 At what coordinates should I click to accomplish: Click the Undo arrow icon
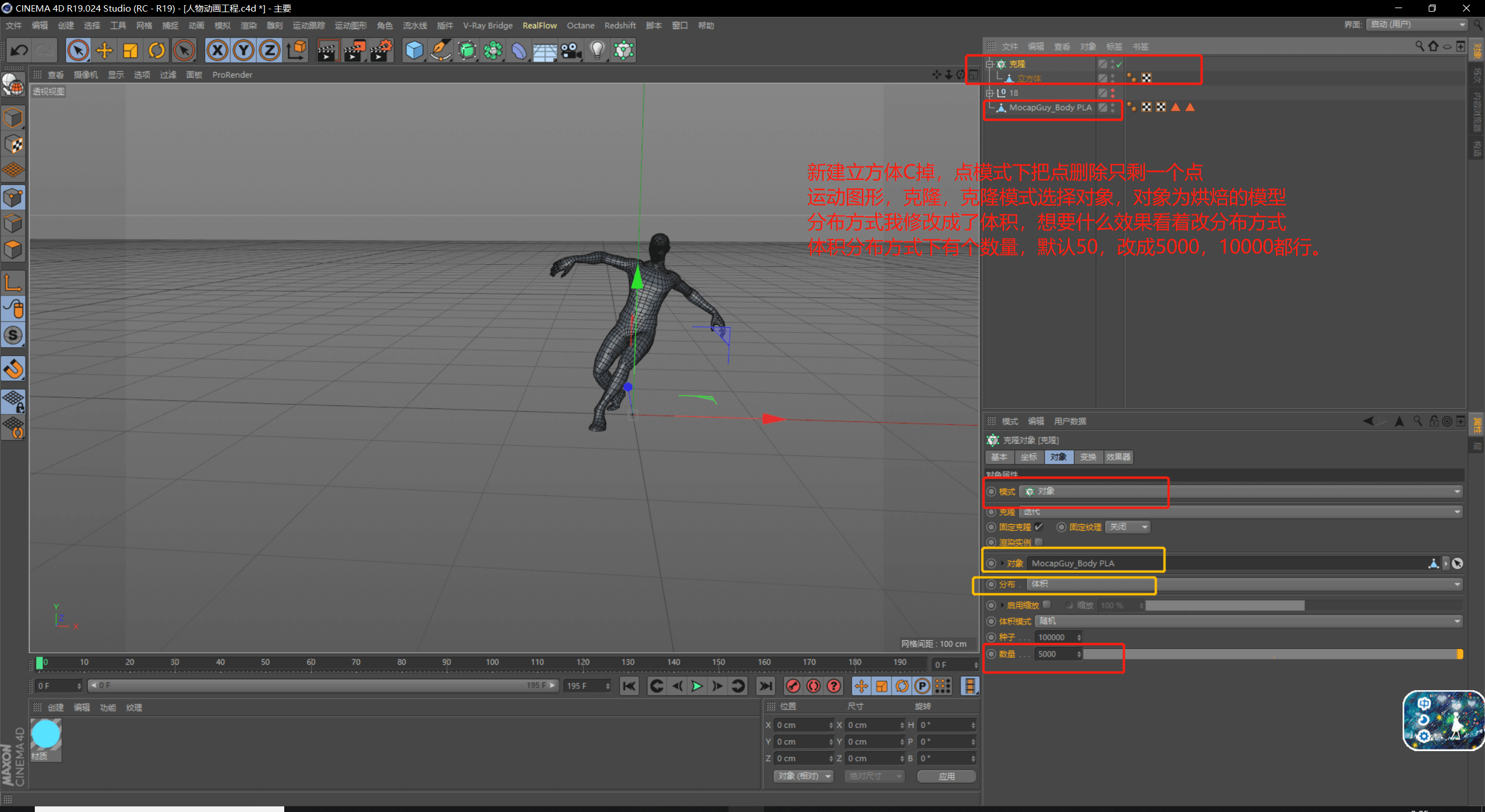pyautogui.click(x=19, y=50)
